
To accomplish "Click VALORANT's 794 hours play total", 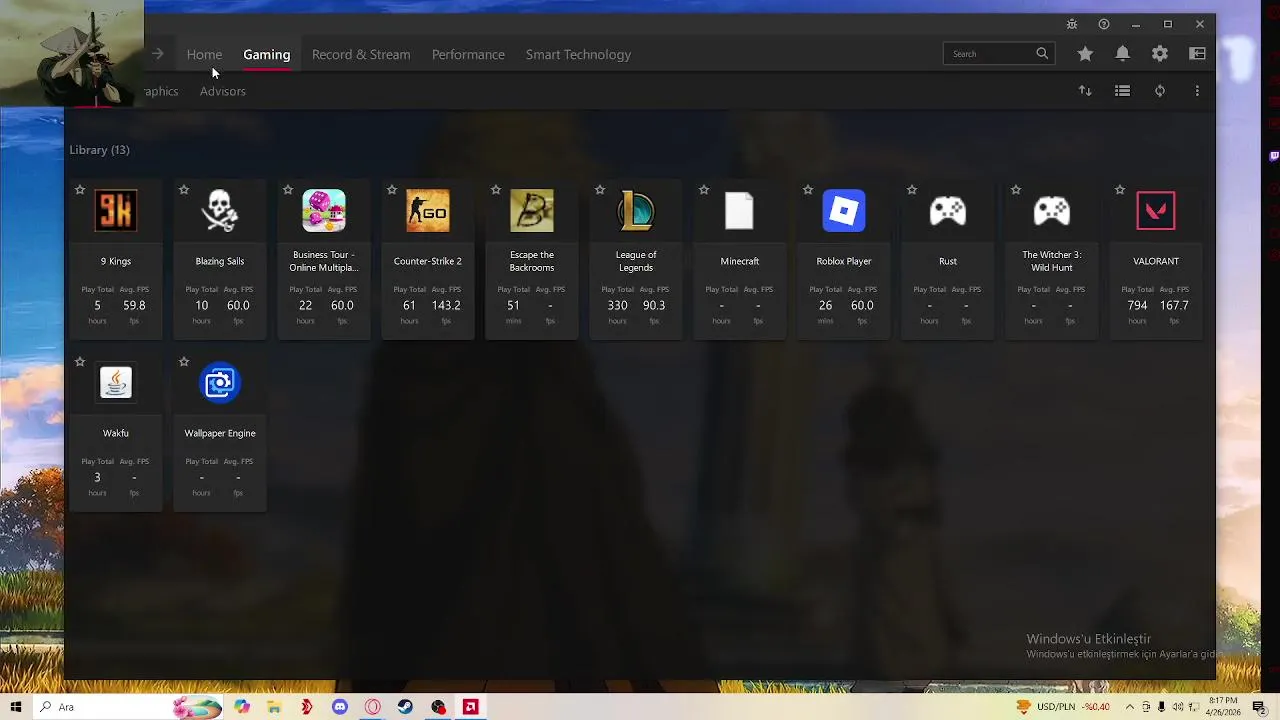I will tap(1137, 305).
